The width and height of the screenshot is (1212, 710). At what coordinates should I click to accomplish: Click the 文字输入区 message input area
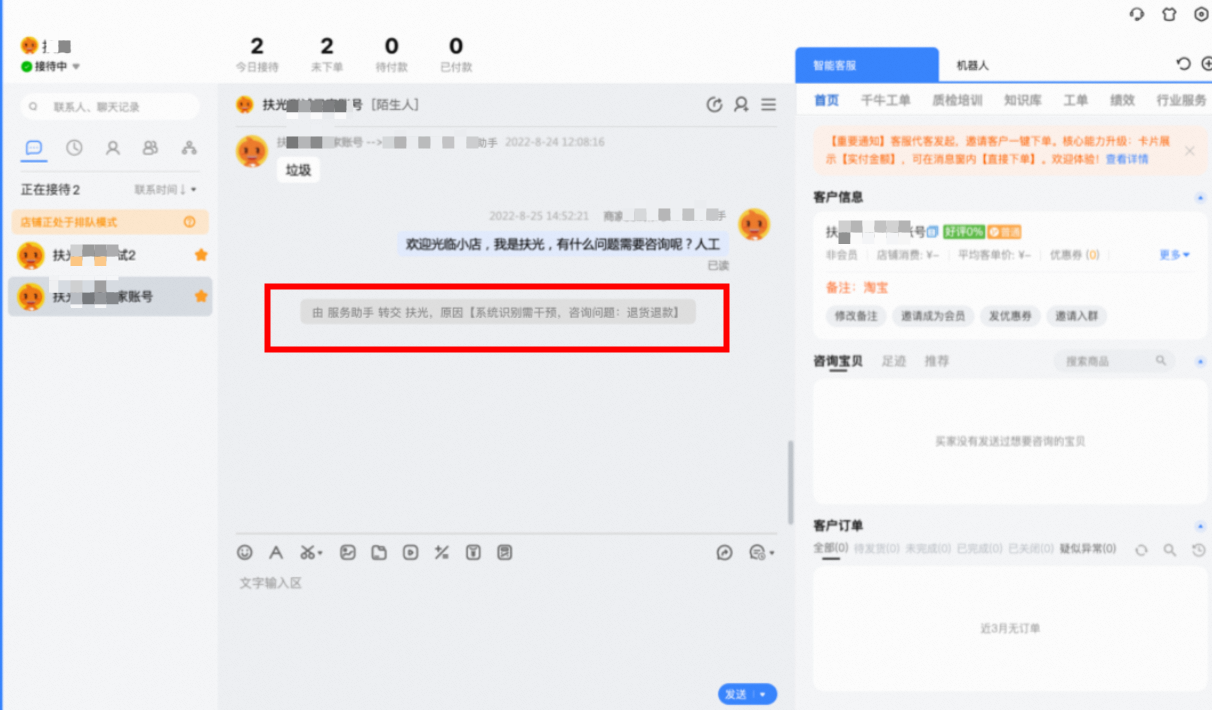[x=506, y=625]
